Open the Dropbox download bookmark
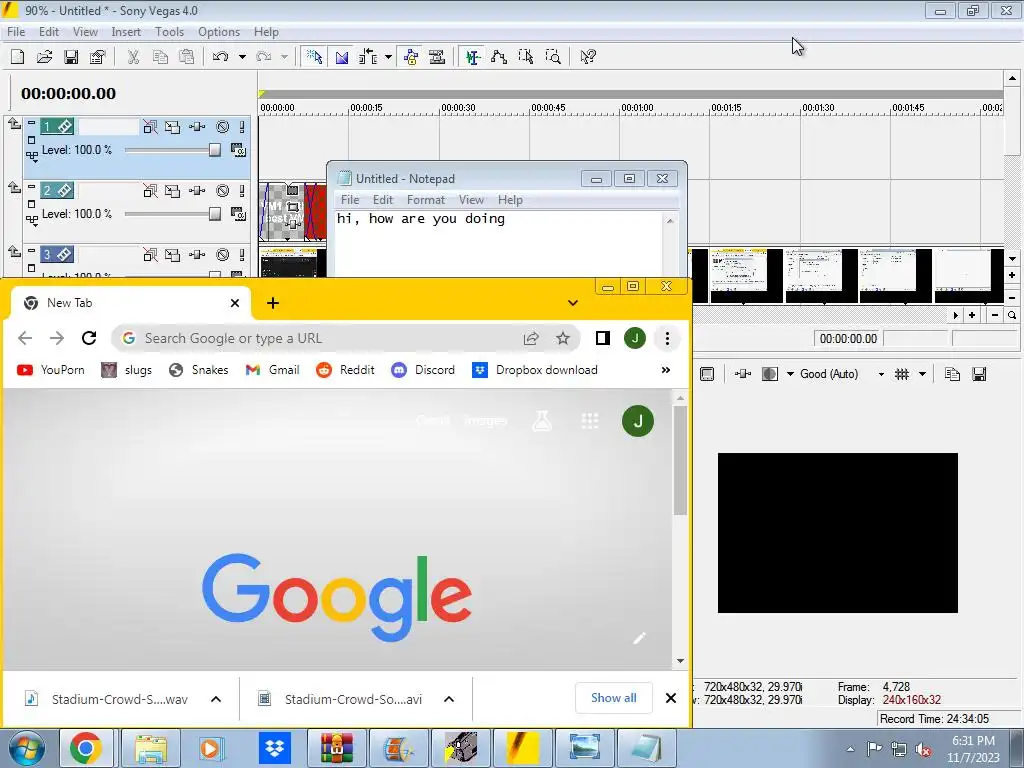1024x768 pixels. pyautogui.click(x=535, y=370)
